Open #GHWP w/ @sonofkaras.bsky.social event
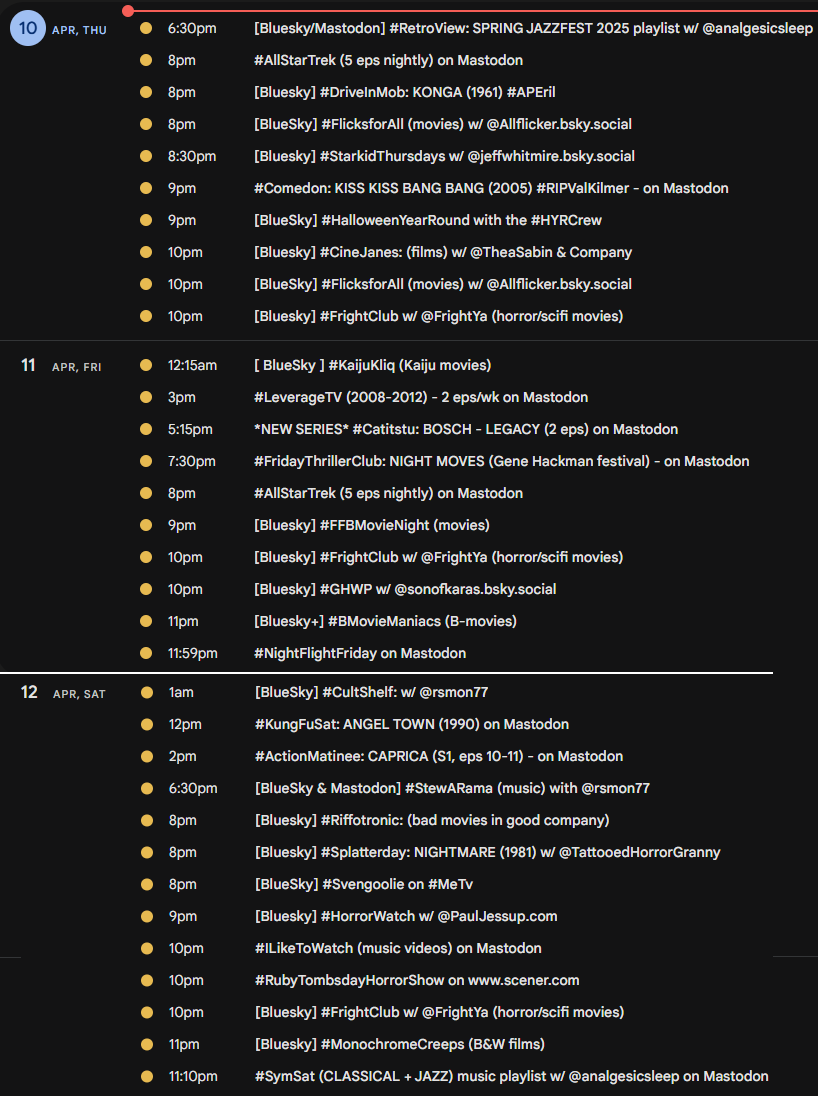This screenshot has width=818, height=1096. coord(406,590)
